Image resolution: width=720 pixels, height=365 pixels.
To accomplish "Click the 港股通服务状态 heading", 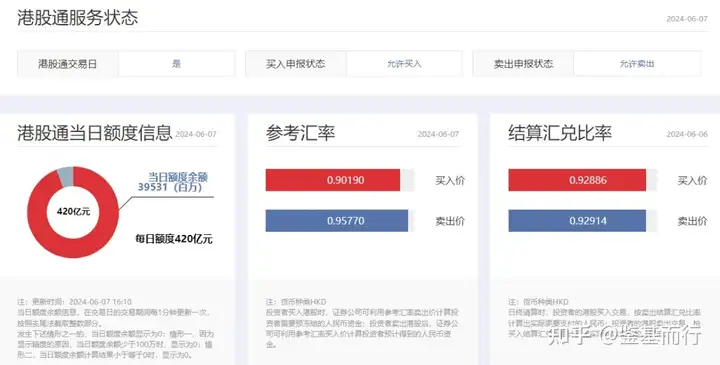I will (x=78, y=17).
